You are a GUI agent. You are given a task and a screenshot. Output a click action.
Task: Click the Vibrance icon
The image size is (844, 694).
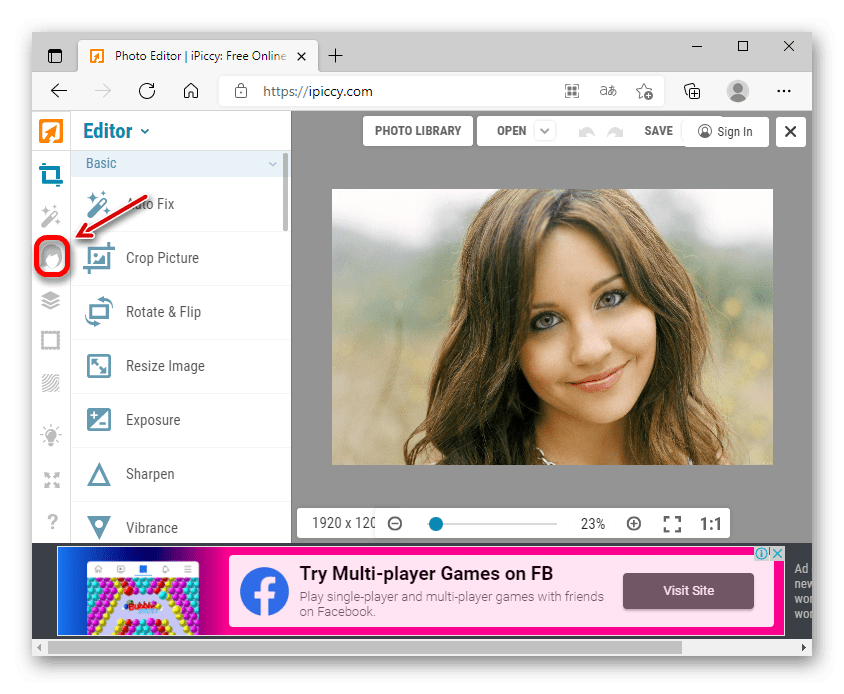tap(99, 527)
